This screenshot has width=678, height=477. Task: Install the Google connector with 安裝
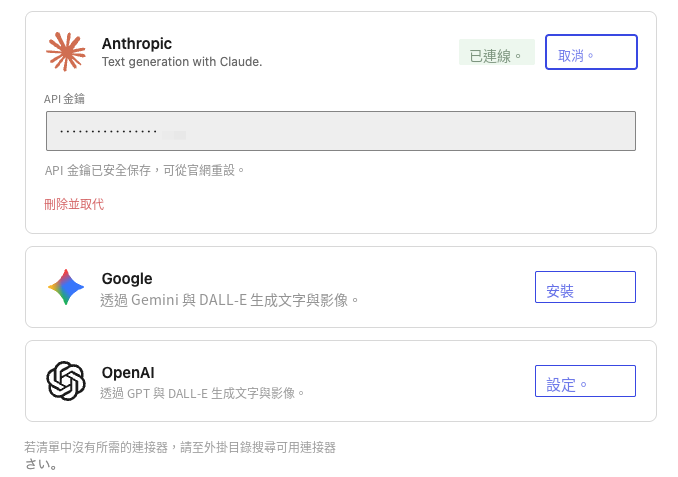click(585, 287)
